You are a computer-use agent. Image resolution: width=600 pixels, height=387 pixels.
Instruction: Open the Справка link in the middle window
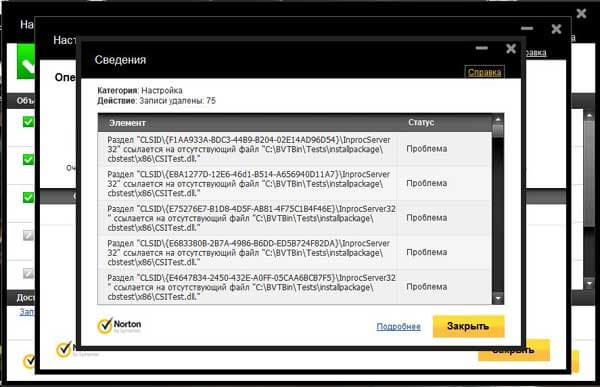536,53
